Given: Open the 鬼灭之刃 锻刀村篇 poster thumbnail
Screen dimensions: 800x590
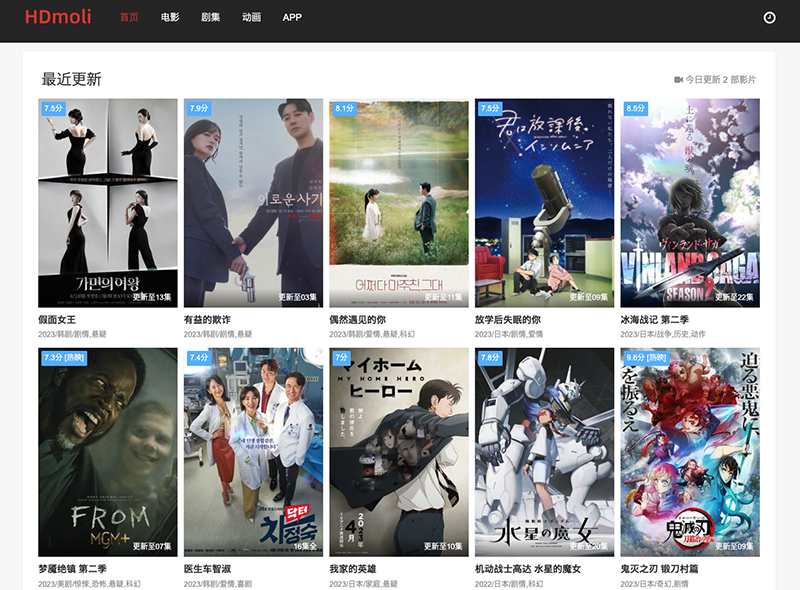Looking at the screenshot, I should click(690, 452).
